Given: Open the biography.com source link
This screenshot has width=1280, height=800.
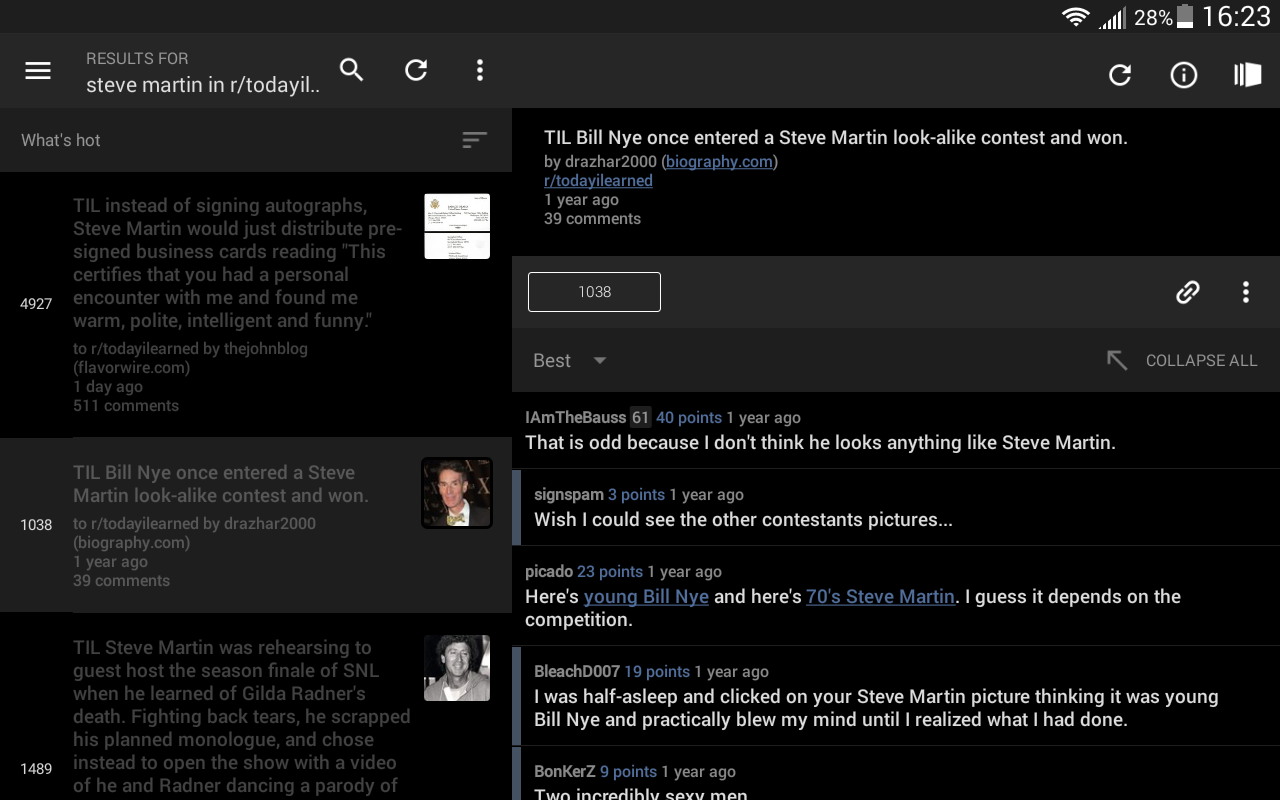Looking at the screenshot, I should click(x=719, y=161).
